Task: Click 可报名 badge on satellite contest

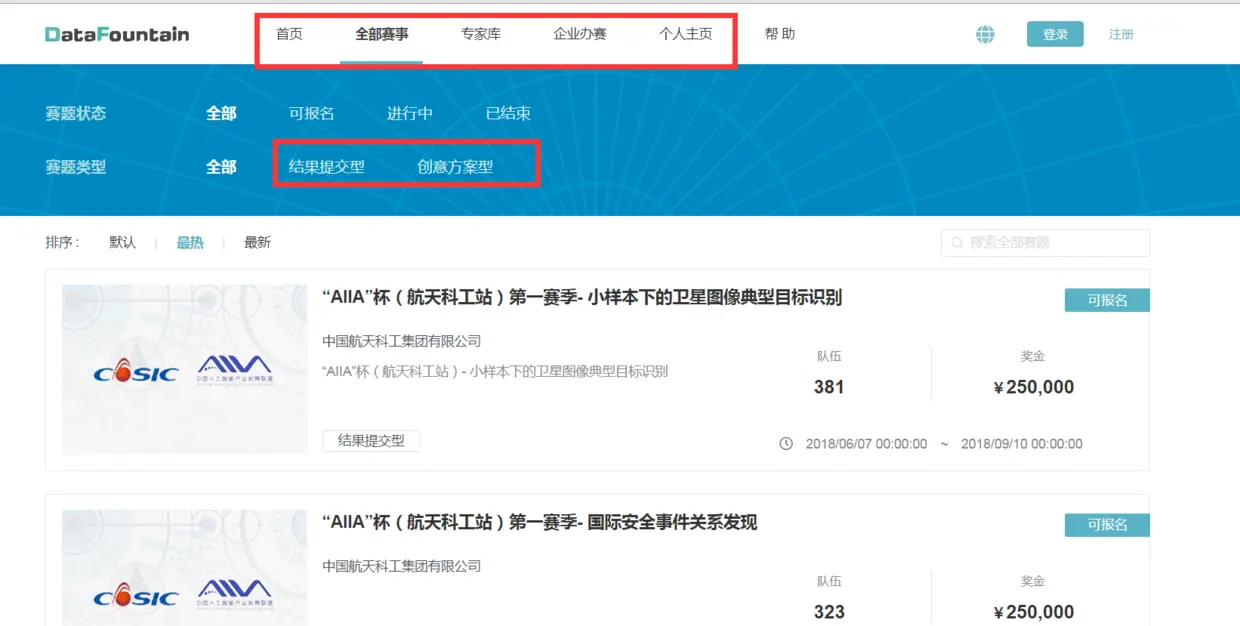Action: tap(1107, 300)
